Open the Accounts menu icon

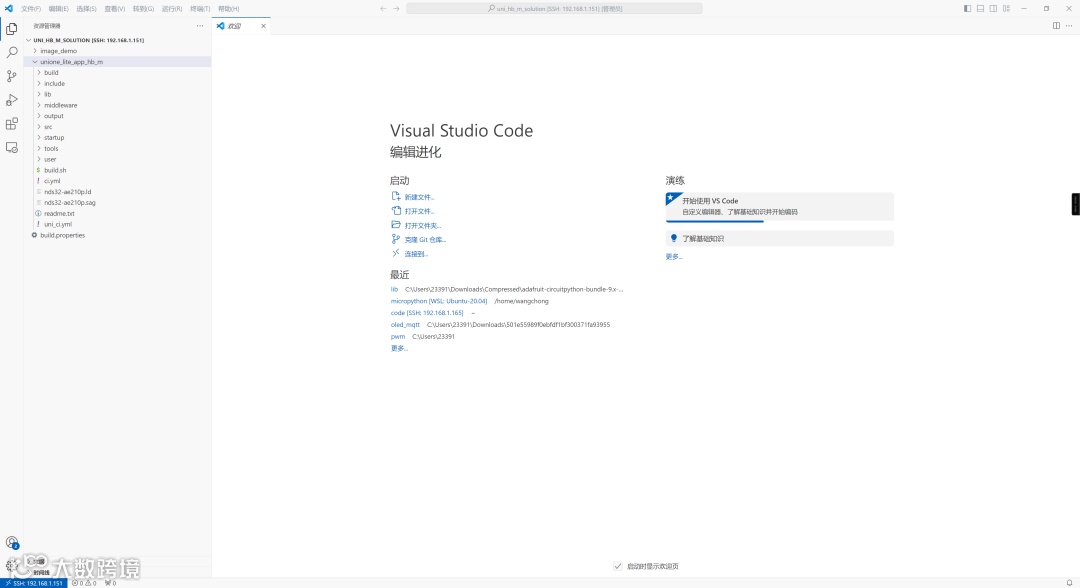point(12,543)
